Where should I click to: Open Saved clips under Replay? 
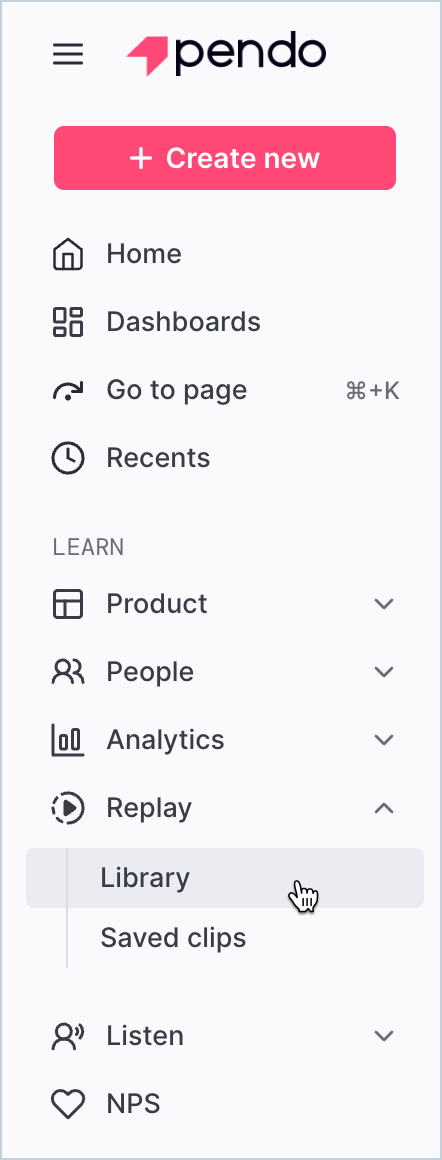click(x=173, y=938)
